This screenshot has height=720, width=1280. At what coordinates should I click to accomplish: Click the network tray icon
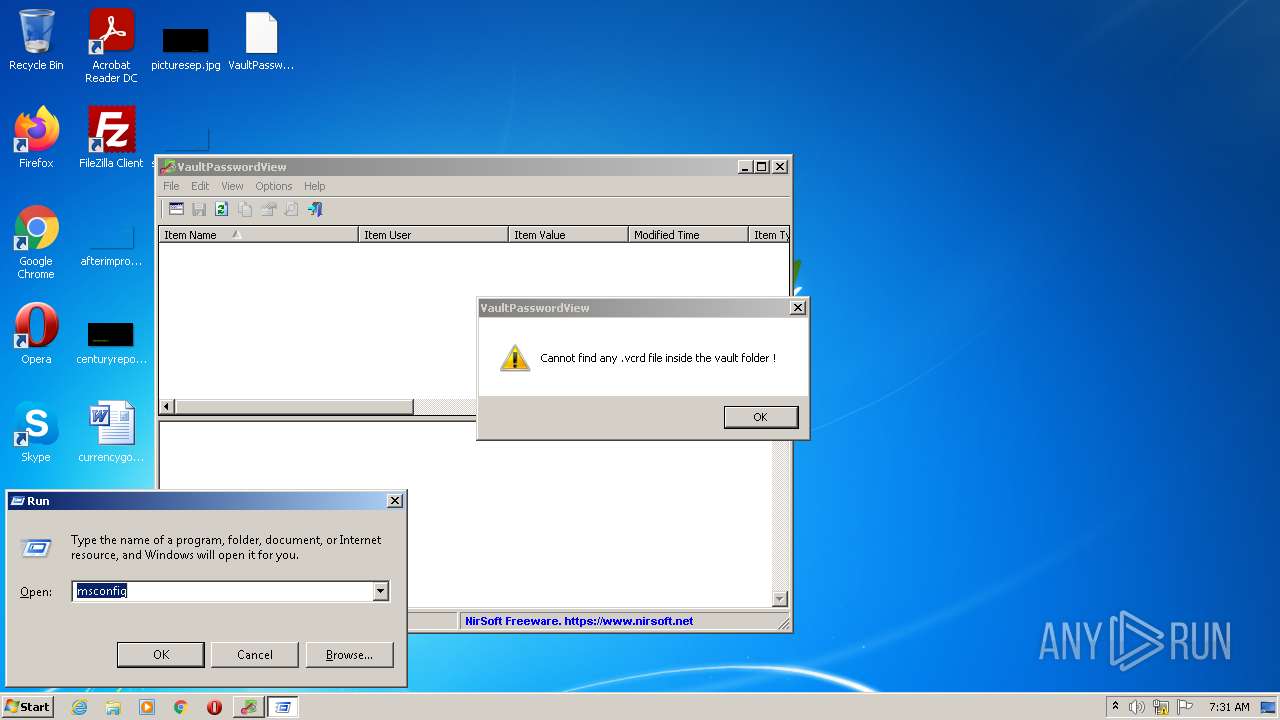pos(1161,707)
